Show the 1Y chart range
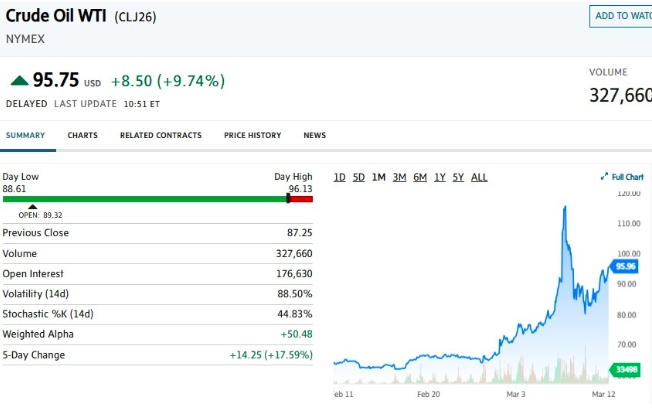Image resolution: width=652 pixels, height=413 pixels. [x=440, y=177]
